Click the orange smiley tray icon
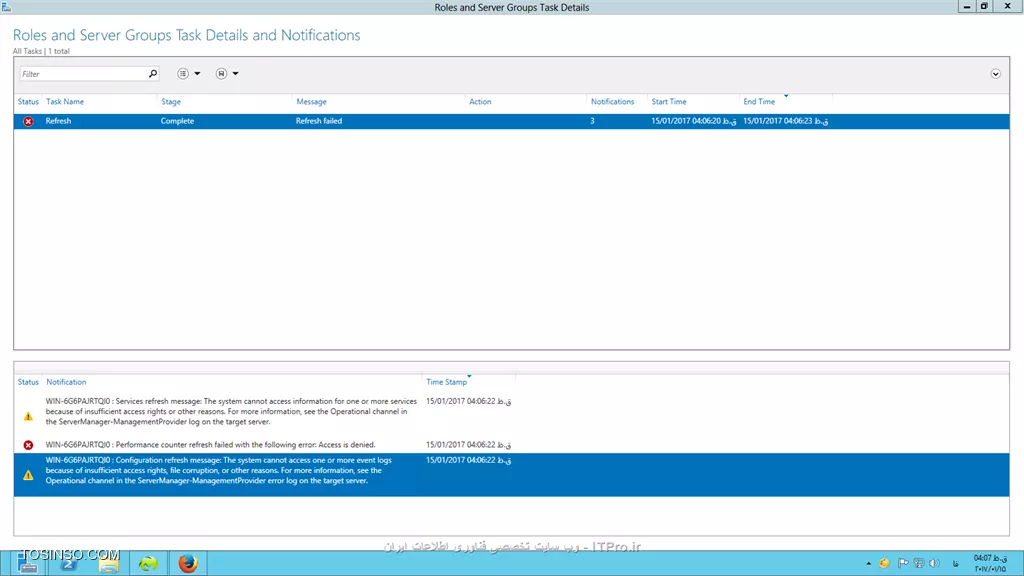This screenshot has height=576, width=1024. tap(884, 563)
